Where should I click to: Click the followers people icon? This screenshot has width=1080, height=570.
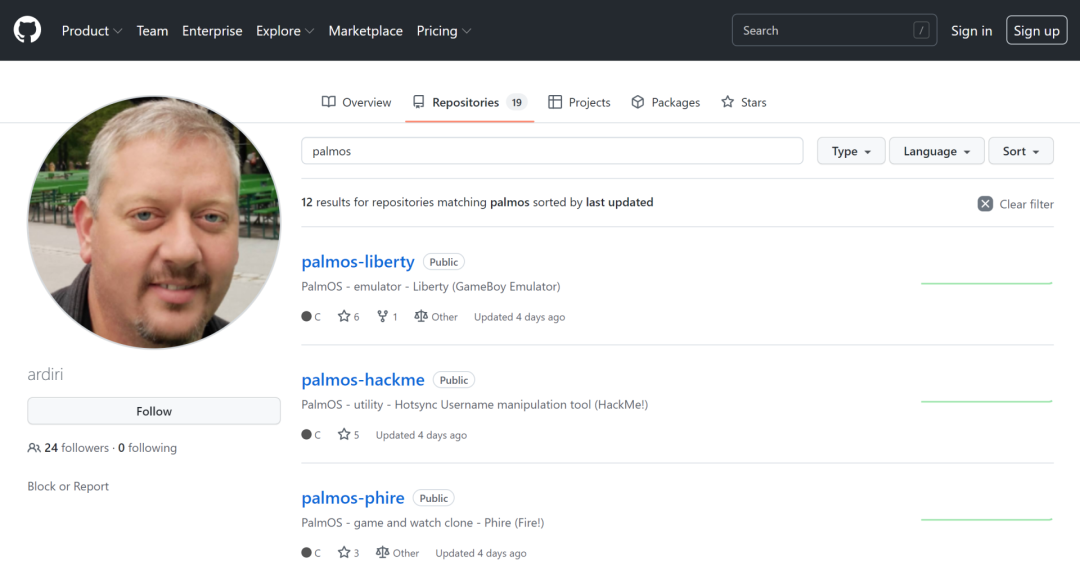(34, 447)
